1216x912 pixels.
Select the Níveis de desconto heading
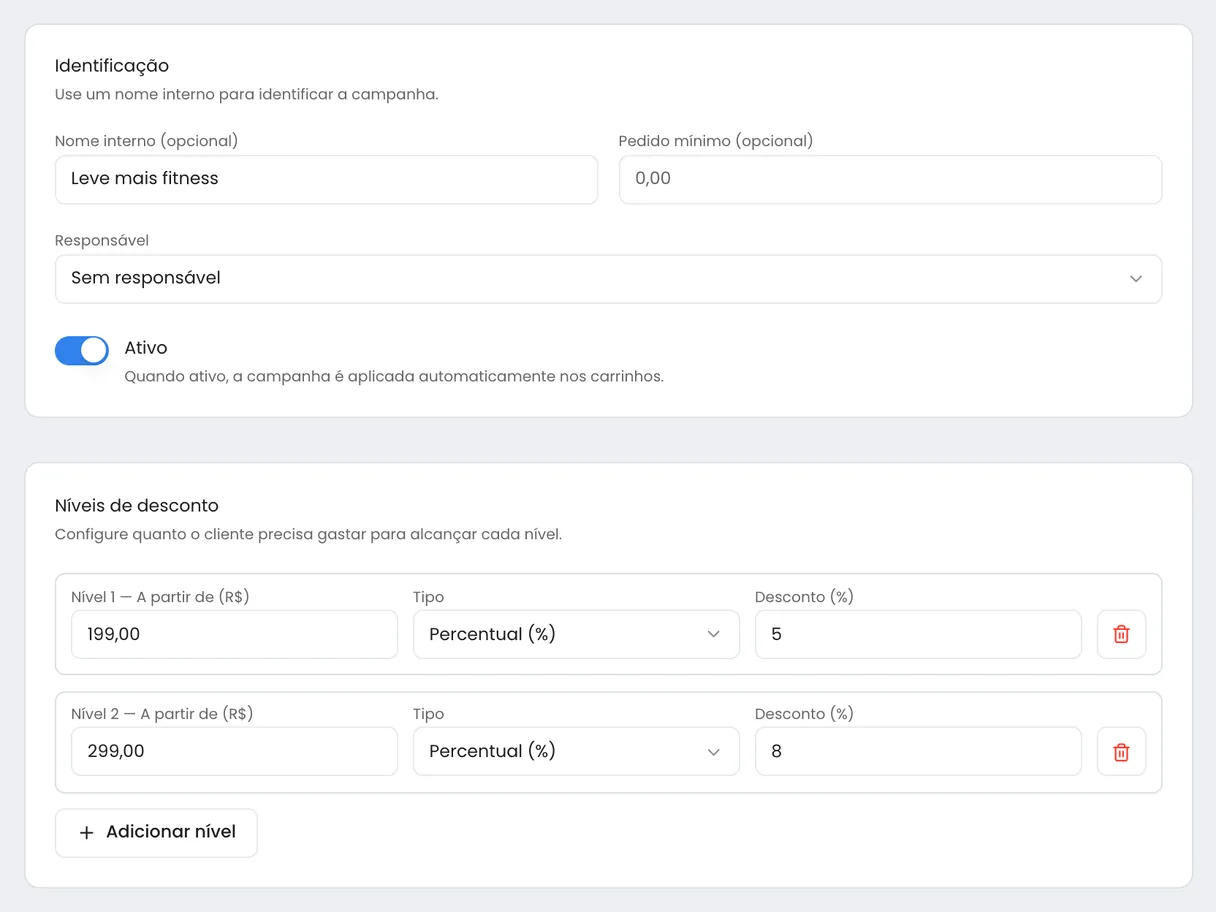[x=137, y=506]
